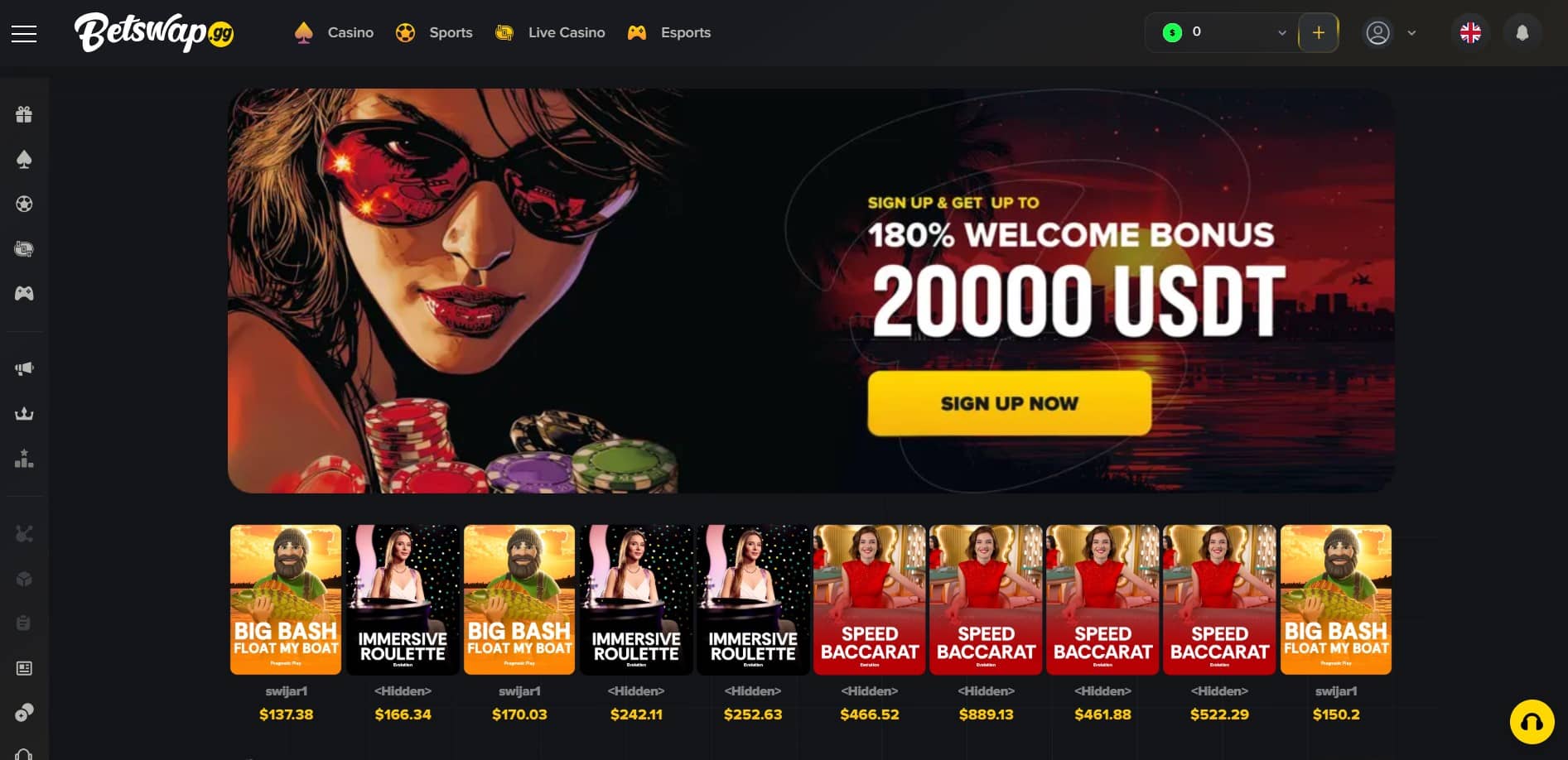Change language via UK flag icon
The width and height of the screenshot is (1568, 760).
point(1470,33)
